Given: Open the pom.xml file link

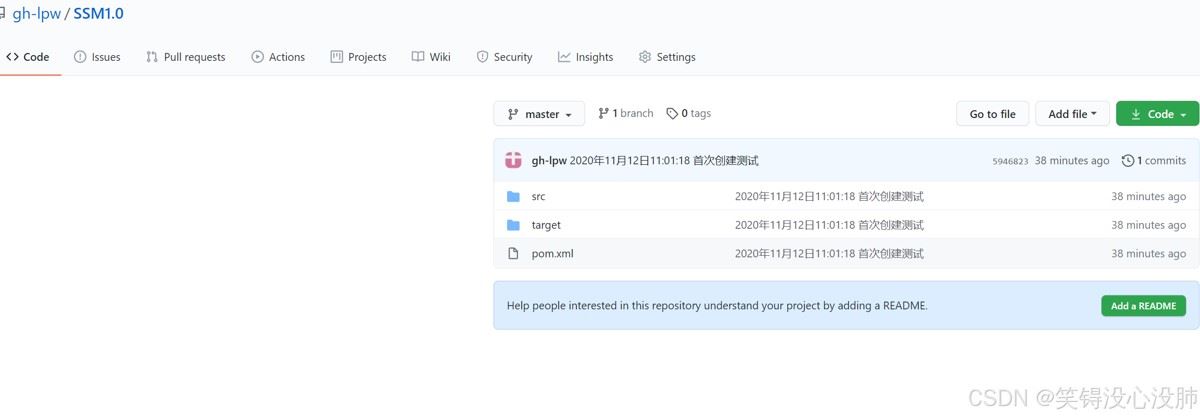Looking at the screenshot, I should coord(552,254).
